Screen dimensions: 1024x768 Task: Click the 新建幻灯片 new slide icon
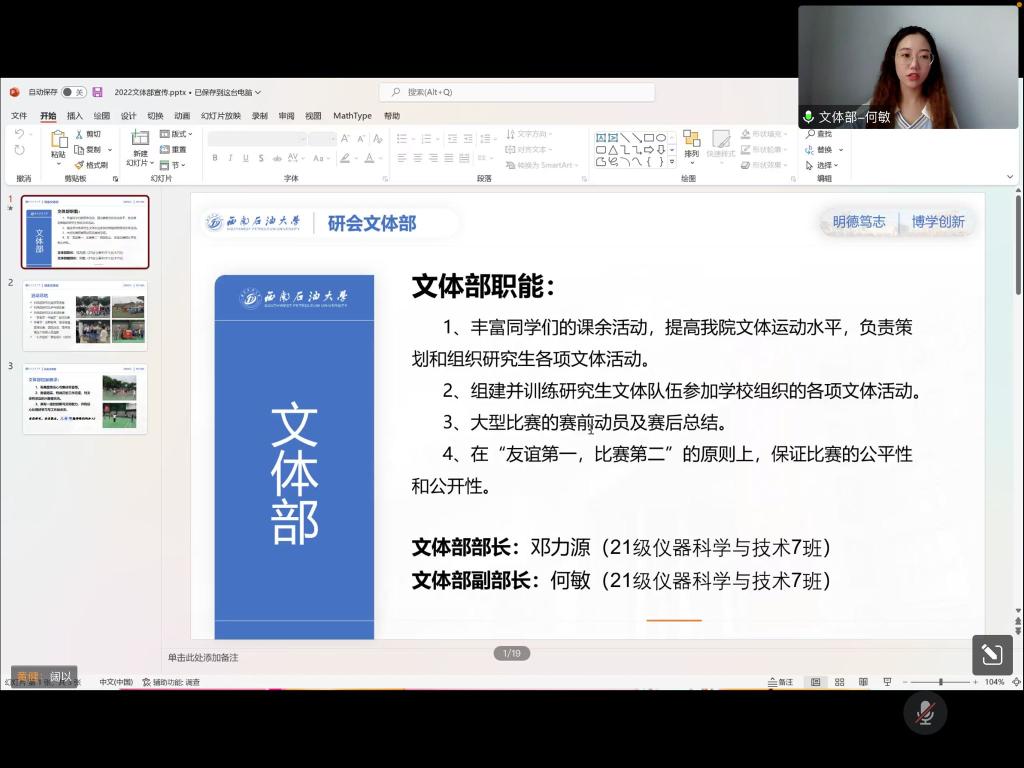(x=140, y=139)
